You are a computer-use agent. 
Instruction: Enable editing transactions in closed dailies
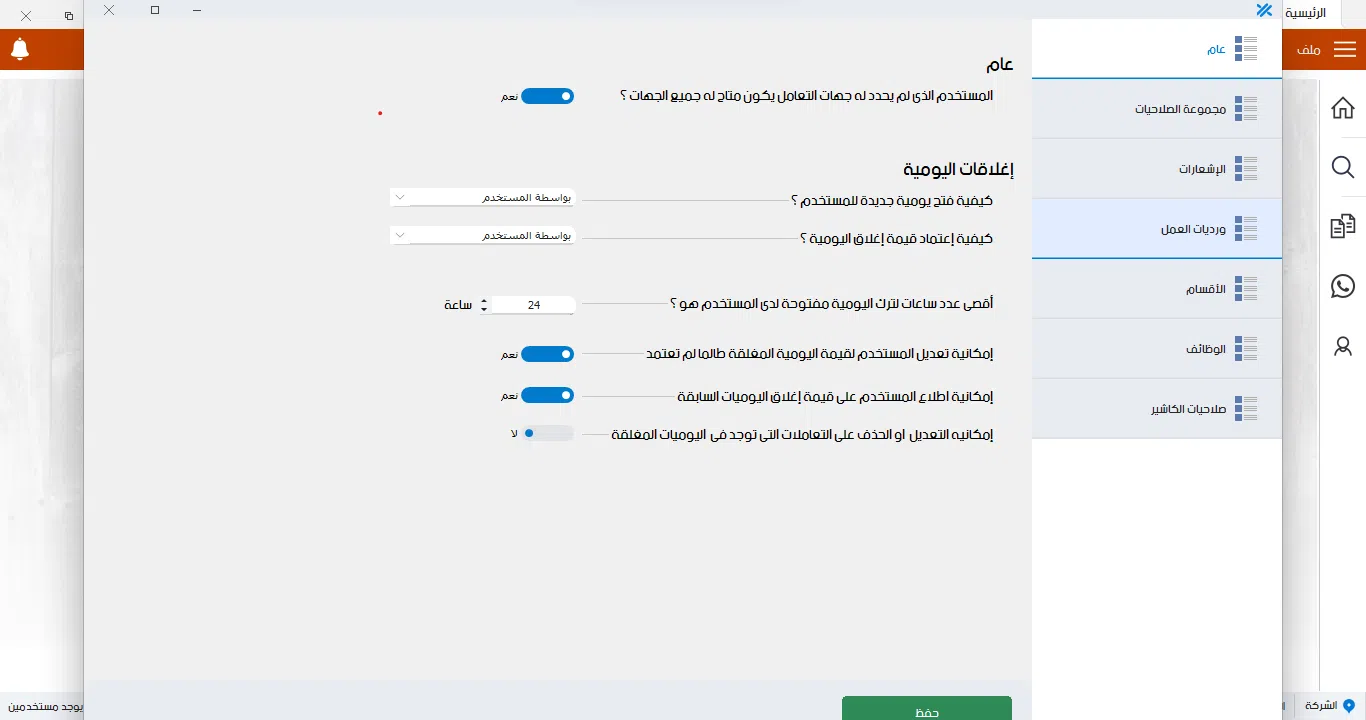(547, 433)
